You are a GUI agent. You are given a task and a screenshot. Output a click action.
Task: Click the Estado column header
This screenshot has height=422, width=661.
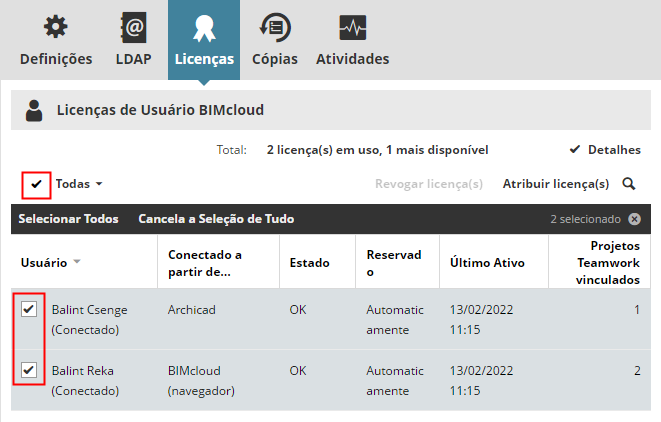point(309,263)
